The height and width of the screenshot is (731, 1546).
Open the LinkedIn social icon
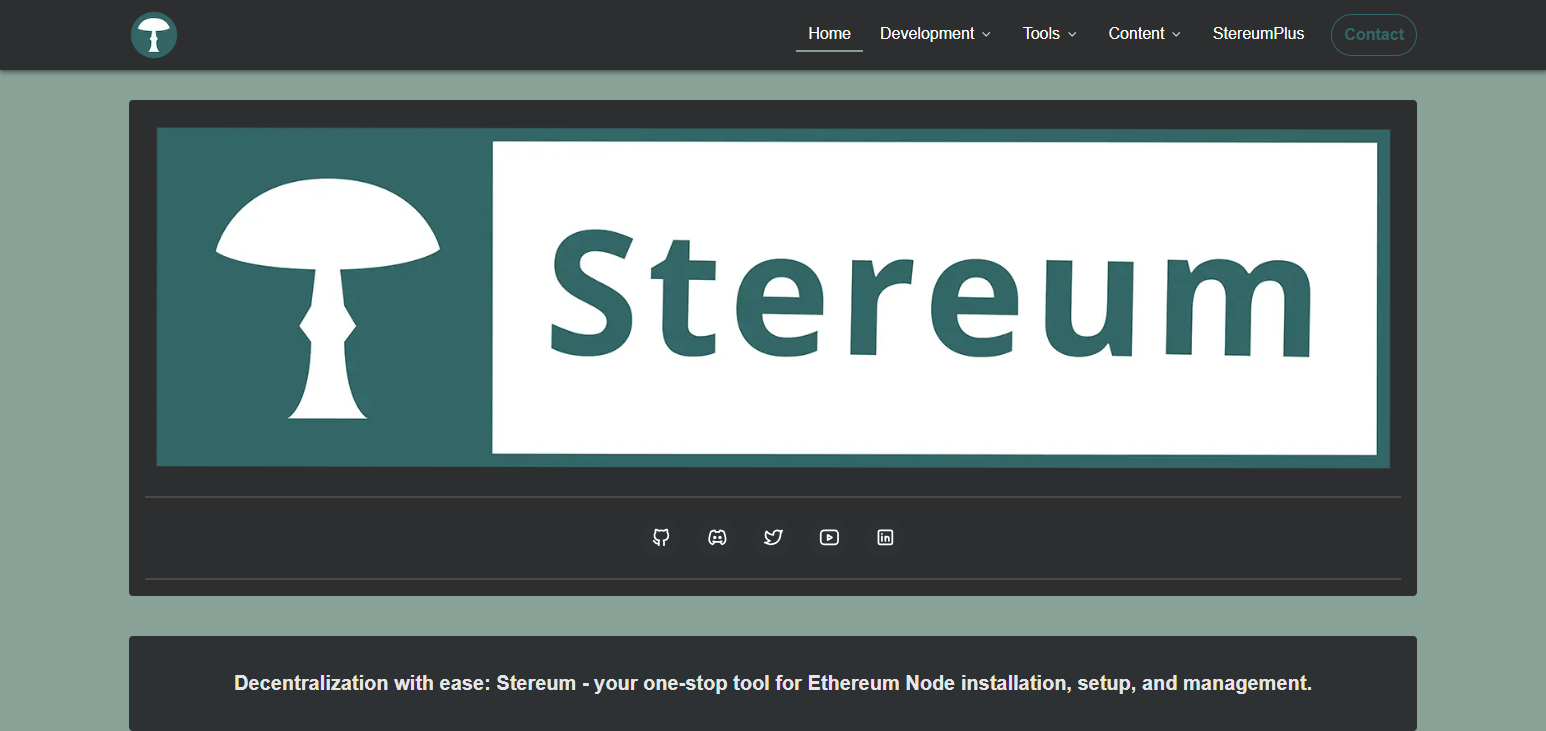[x=885, y=537]
